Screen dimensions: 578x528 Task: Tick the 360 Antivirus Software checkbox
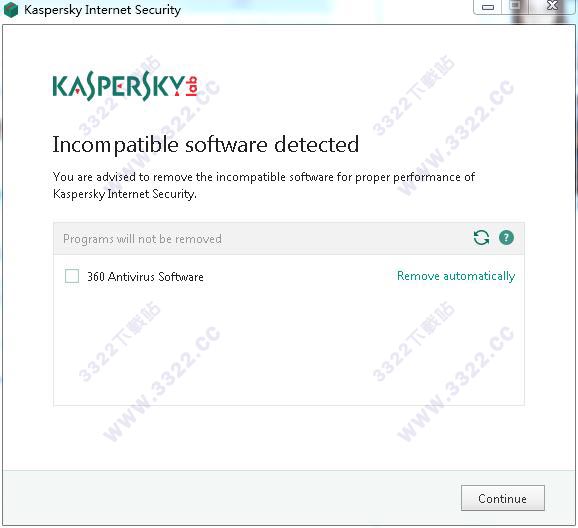[72, 276]
